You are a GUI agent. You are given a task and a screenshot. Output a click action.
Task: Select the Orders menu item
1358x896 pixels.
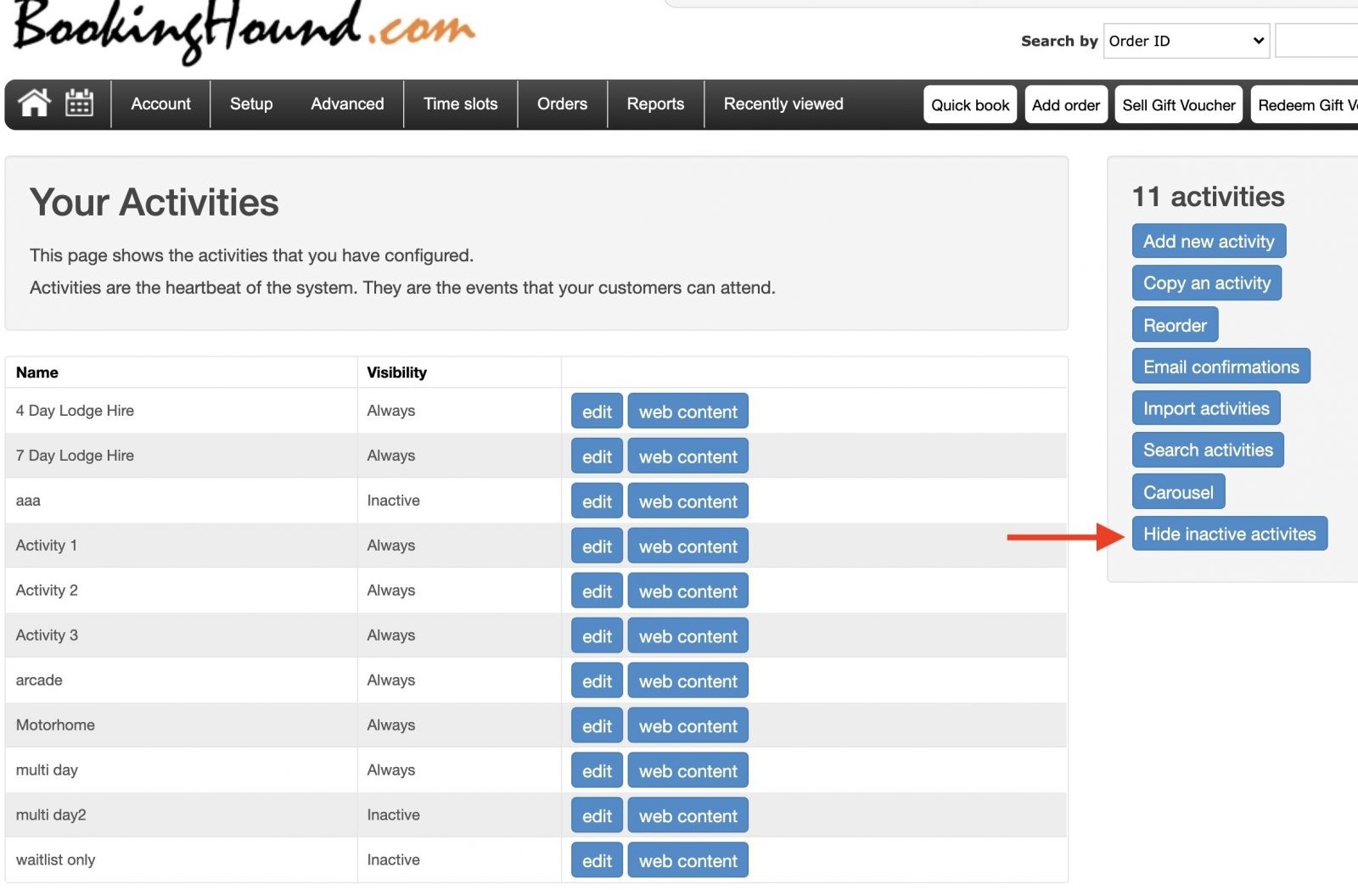[562, 104]
